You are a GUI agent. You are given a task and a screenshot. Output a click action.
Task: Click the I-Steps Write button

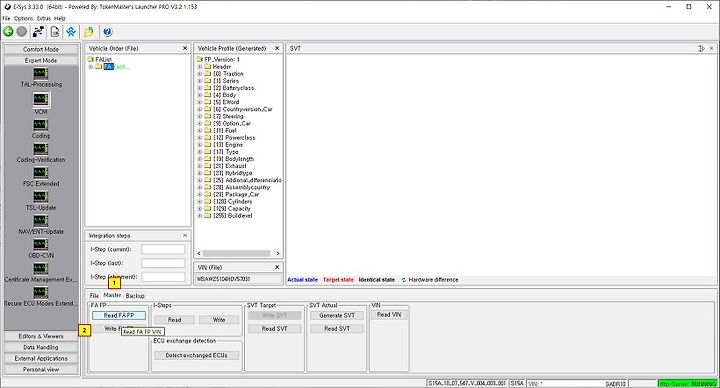pos(219,320)
